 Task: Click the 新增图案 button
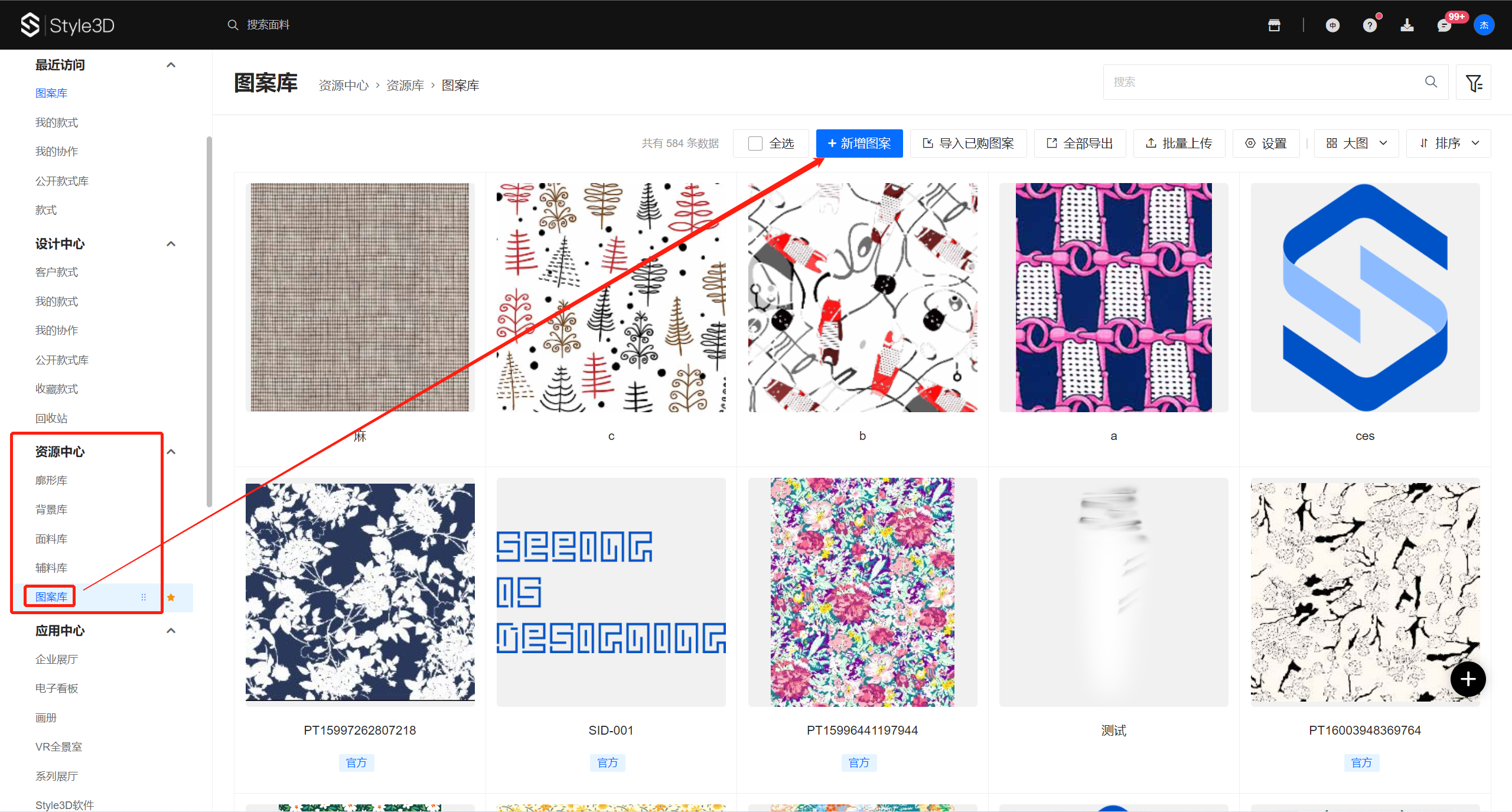click(859, 144)
